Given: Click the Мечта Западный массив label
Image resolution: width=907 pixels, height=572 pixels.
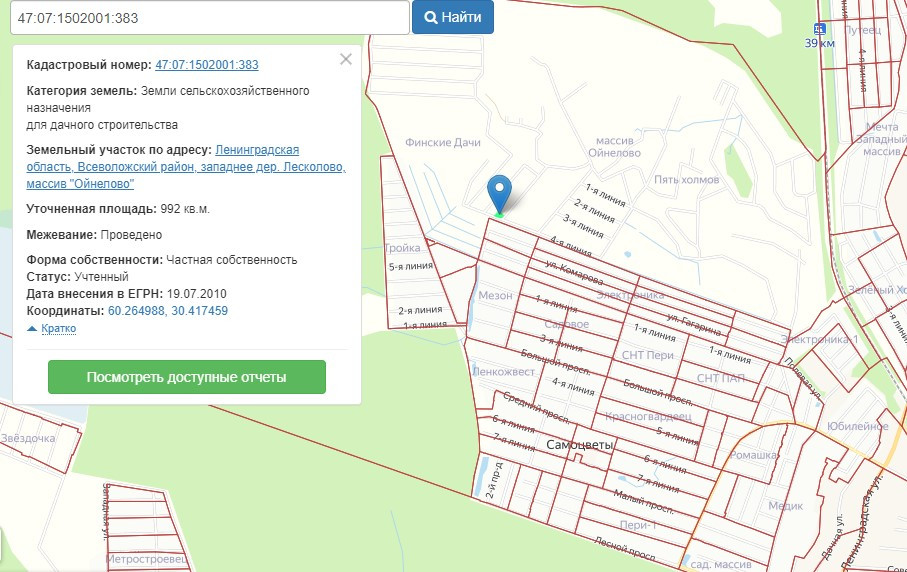Looking at the screenshot, I should coord(882,139).
